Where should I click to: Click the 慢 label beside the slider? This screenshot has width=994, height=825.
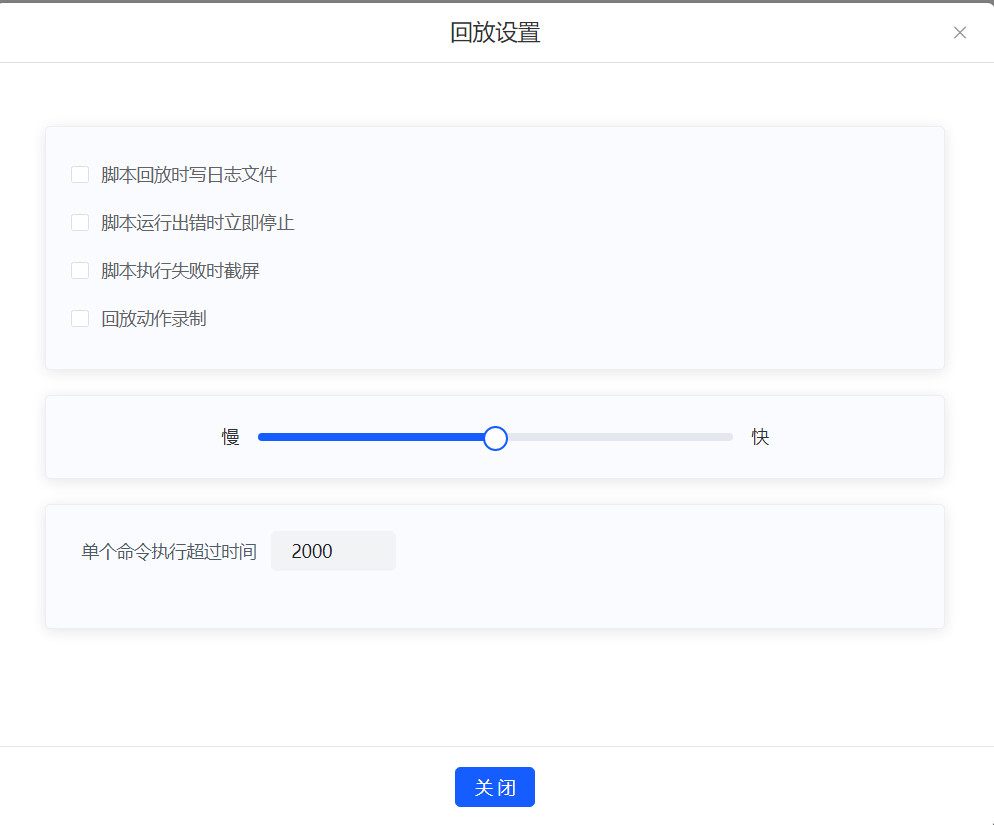[231, 437]
